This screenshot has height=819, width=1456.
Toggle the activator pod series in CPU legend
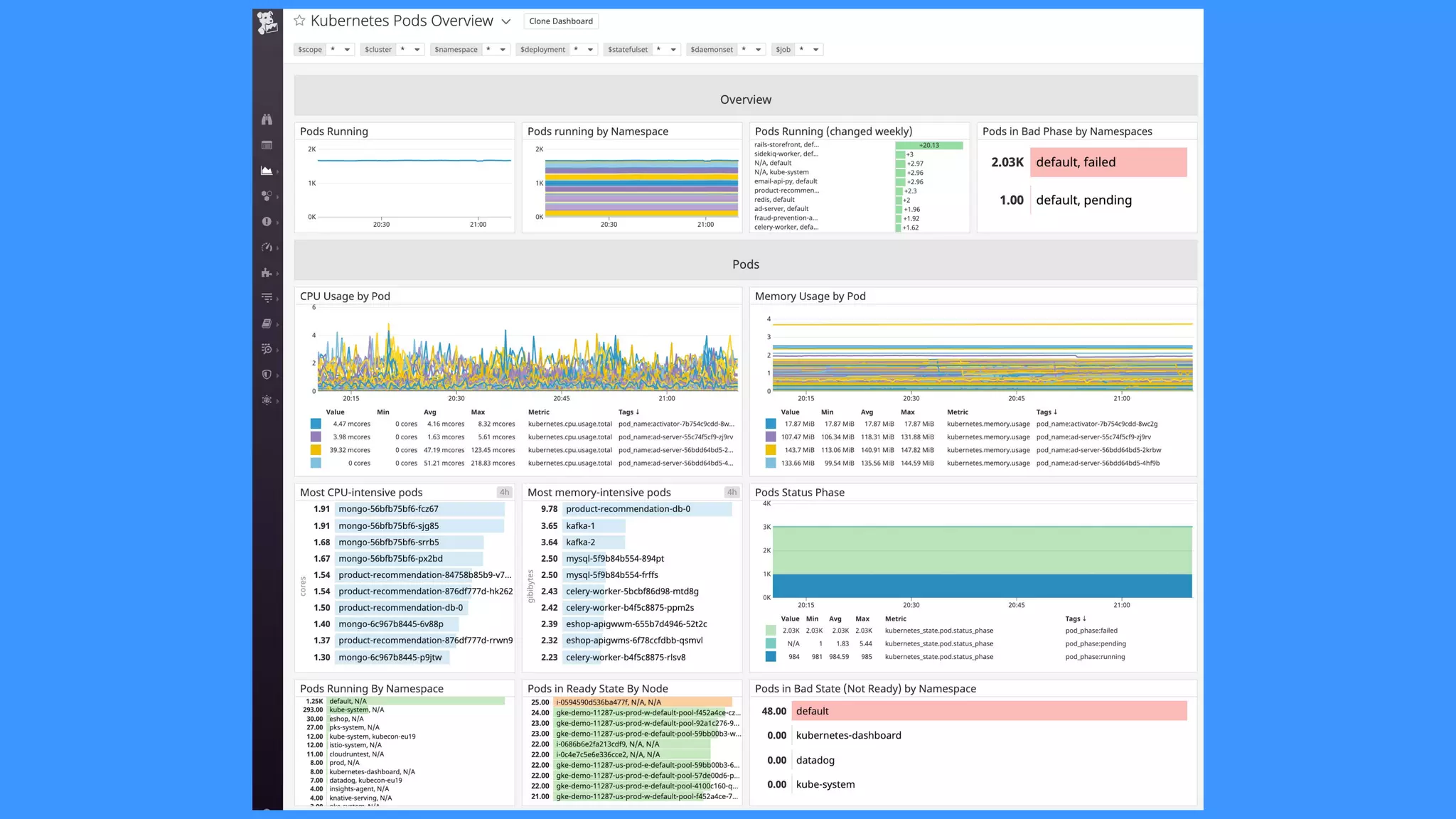point(316,424)
